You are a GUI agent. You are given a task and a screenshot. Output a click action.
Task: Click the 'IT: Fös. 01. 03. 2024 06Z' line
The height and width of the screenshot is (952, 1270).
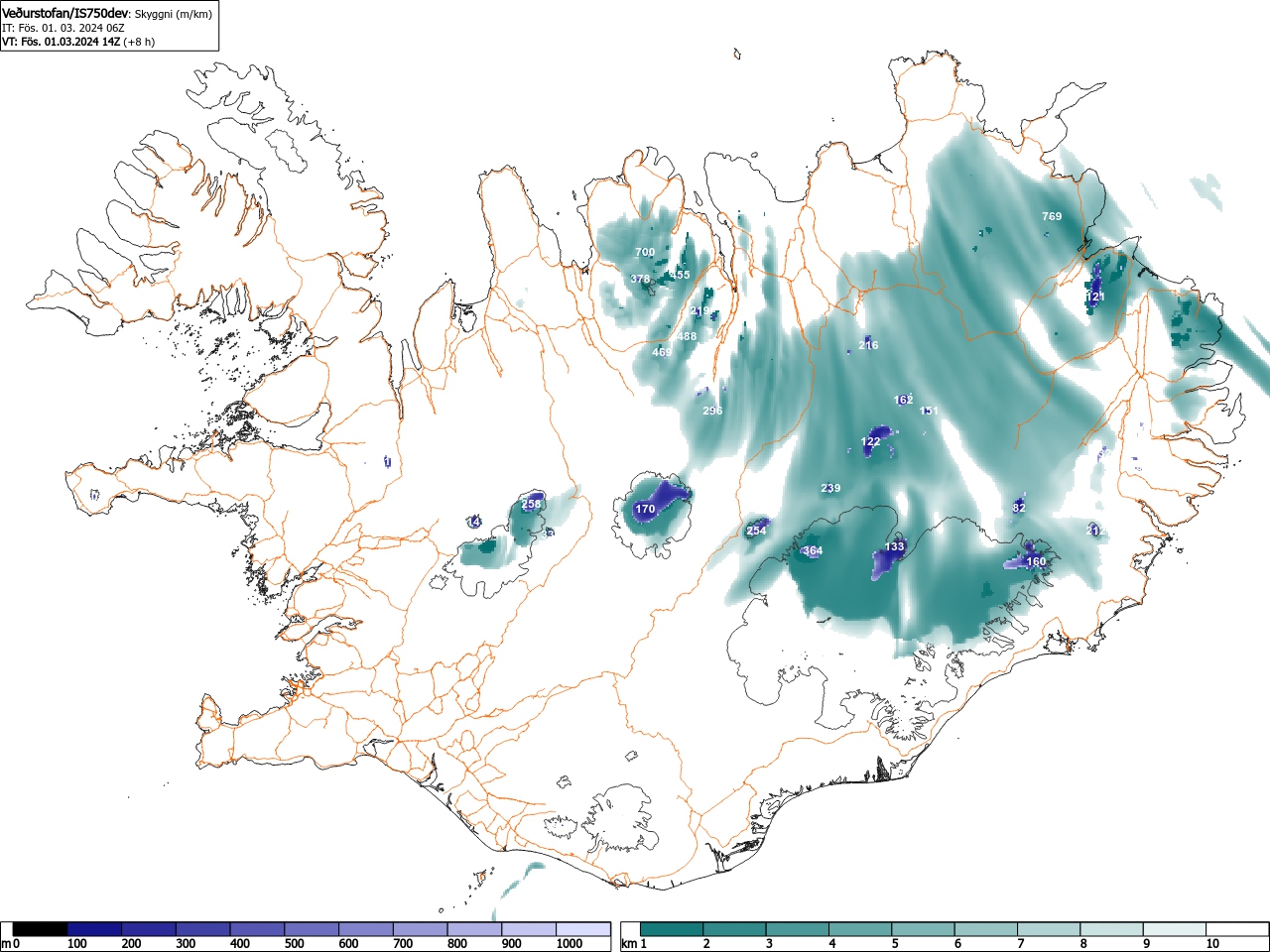[63, 28]
